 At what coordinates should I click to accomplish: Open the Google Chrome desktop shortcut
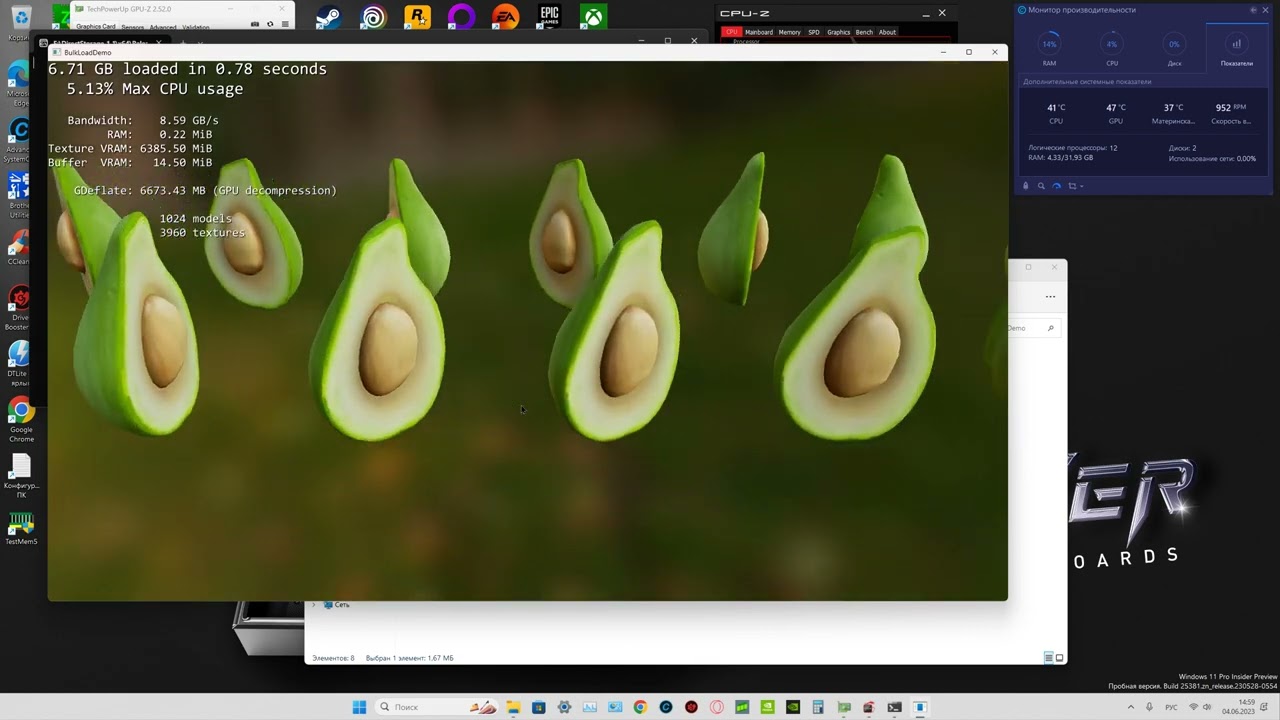(21, 420)
